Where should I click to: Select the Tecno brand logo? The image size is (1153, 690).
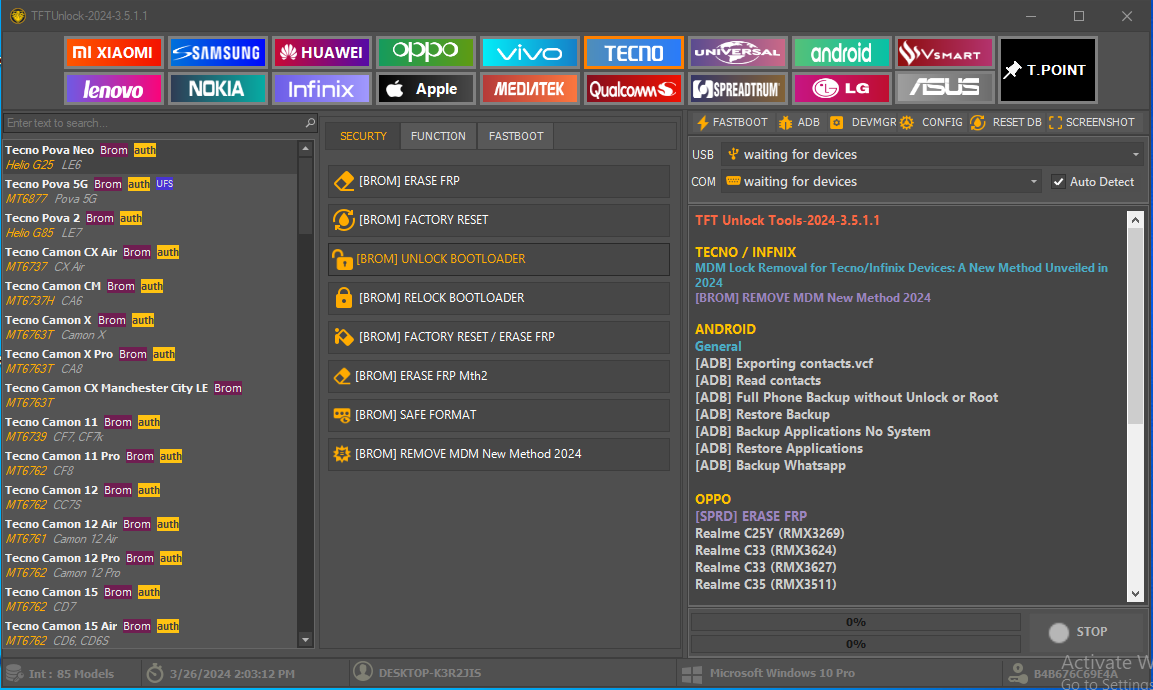[634, 52]
